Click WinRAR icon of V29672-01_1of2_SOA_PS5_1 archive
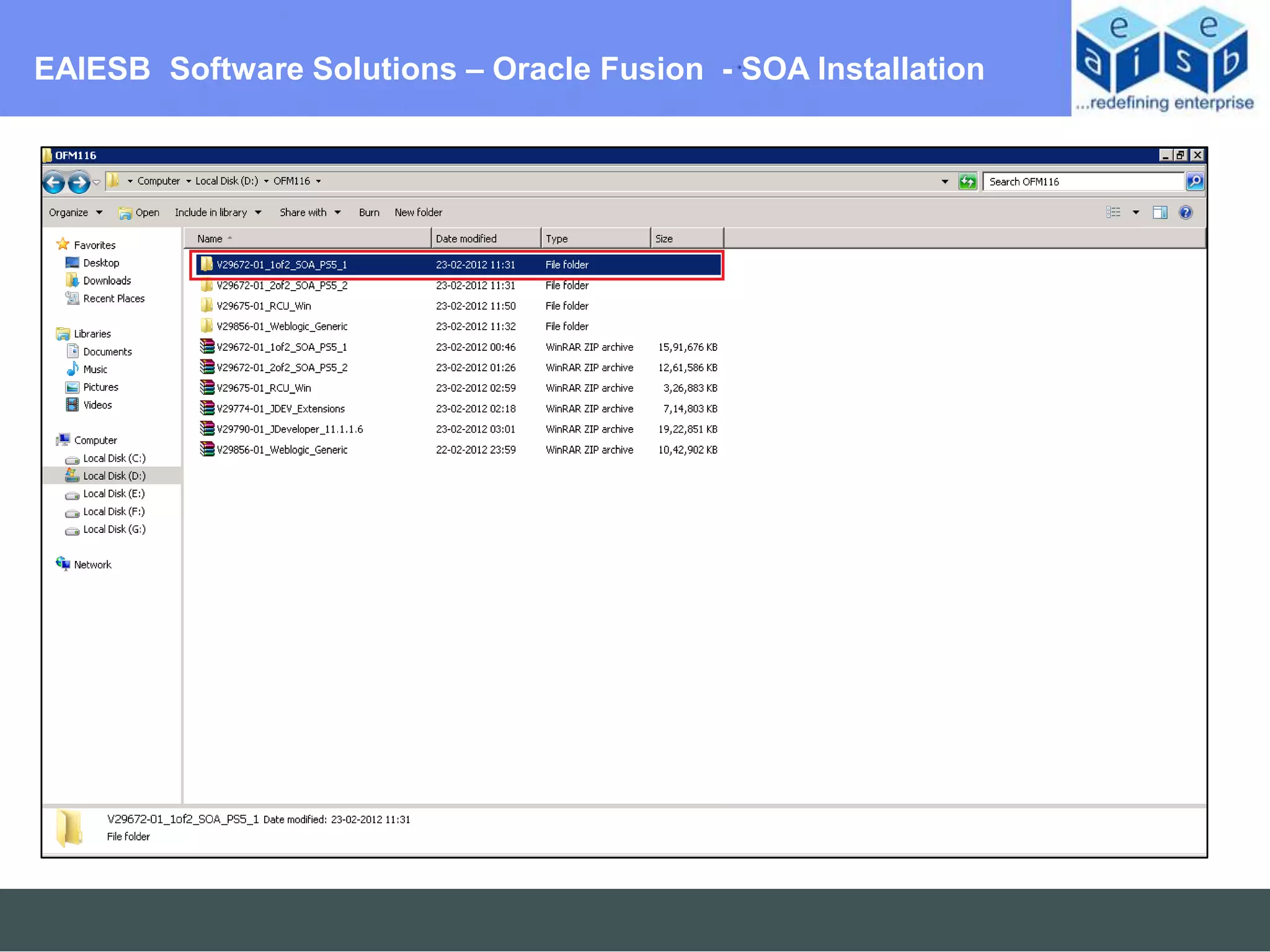1270x952 pixels. coord(206,347)
